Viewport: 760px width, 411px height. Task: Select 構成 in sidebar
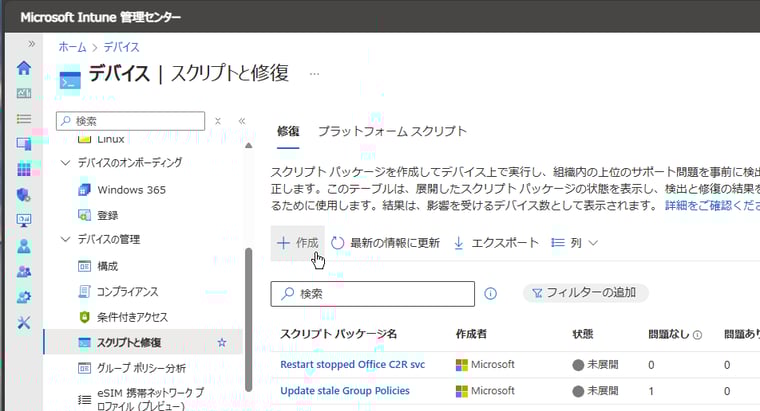coord(107,266)
